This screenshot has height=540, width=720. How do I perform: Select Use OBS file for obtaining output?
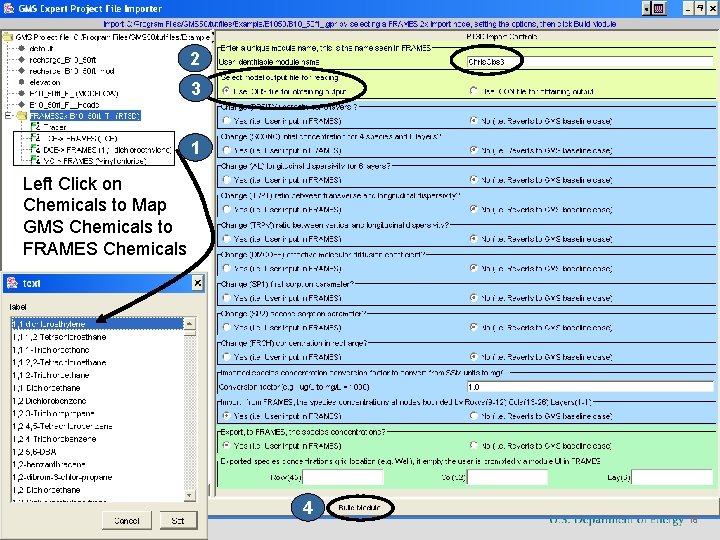pyautogui.click(x=226, y=91)
